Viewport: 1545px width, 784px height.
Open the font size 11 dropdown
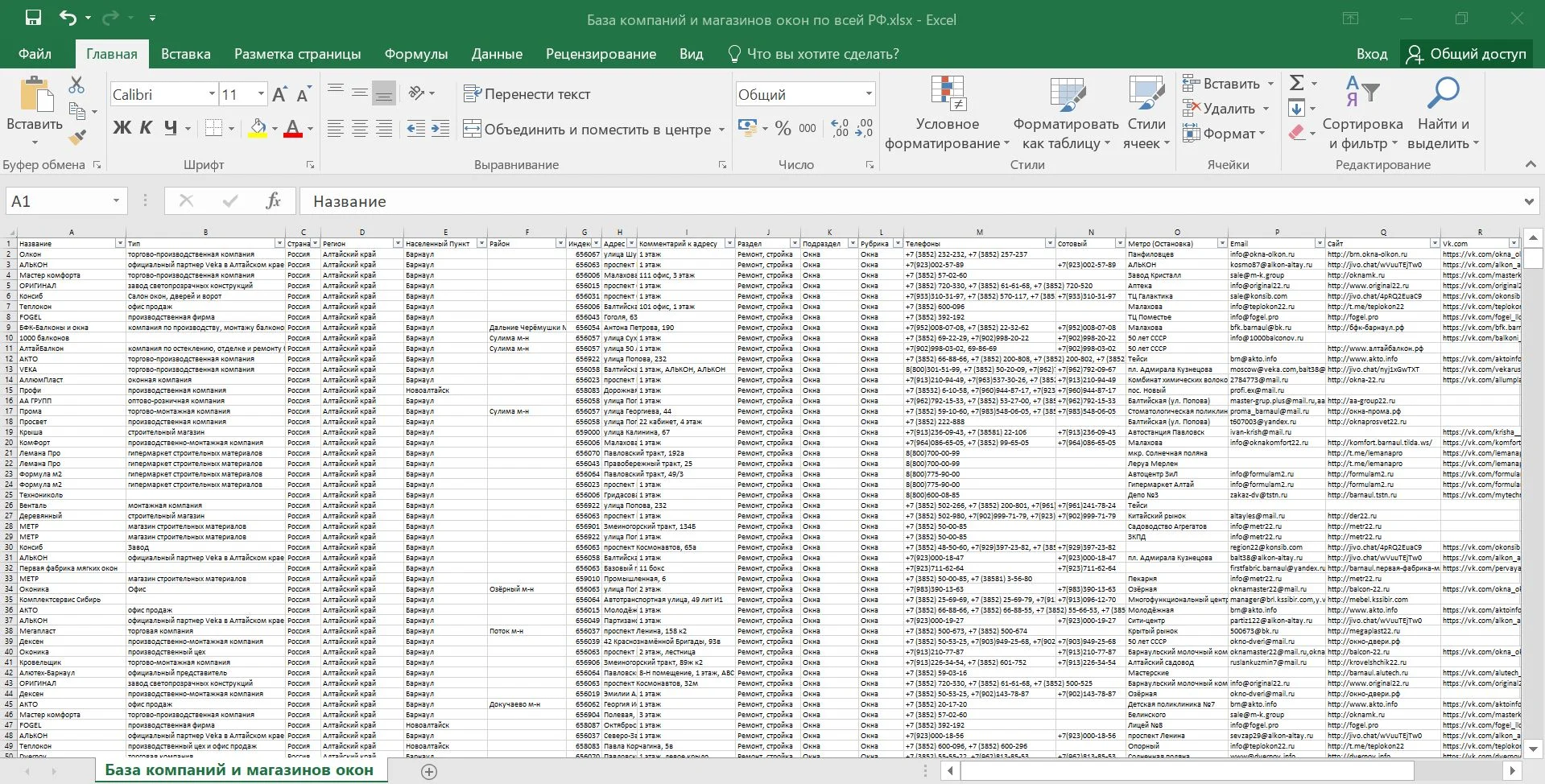point(261,94)
